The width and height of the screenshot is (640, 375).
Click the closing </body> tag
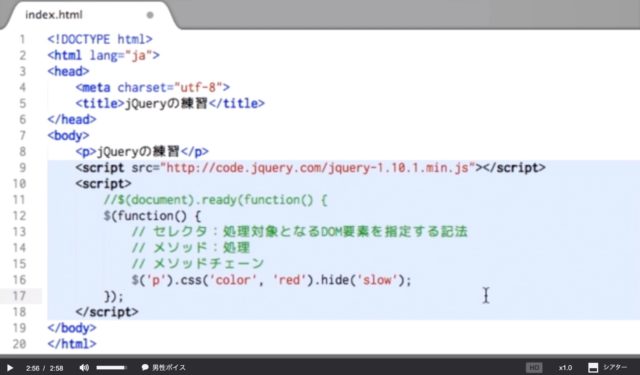(x=72, y=328)
